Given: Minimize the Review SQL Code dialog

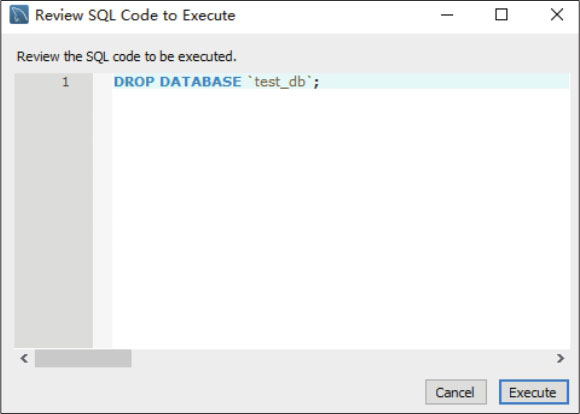Looking at the screenshot, I should [x=447, y=15].
